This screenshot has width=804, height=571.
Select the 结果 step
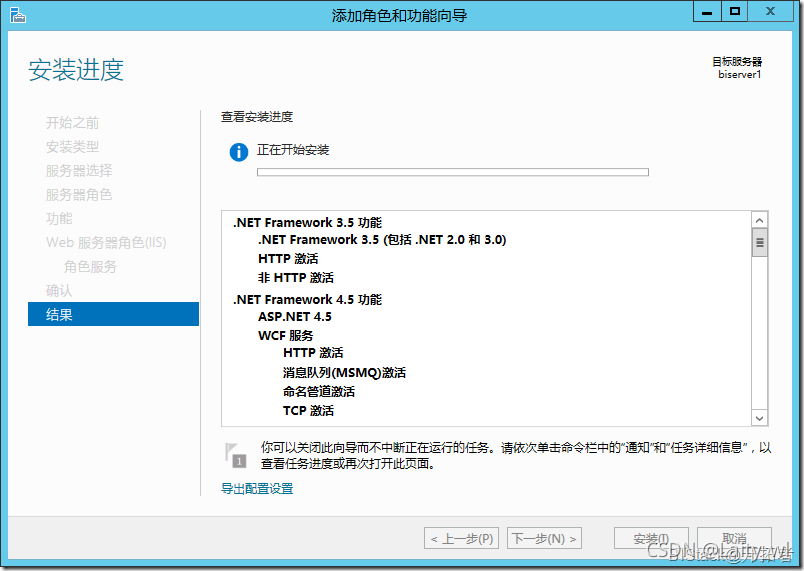(x=113, y=314)
